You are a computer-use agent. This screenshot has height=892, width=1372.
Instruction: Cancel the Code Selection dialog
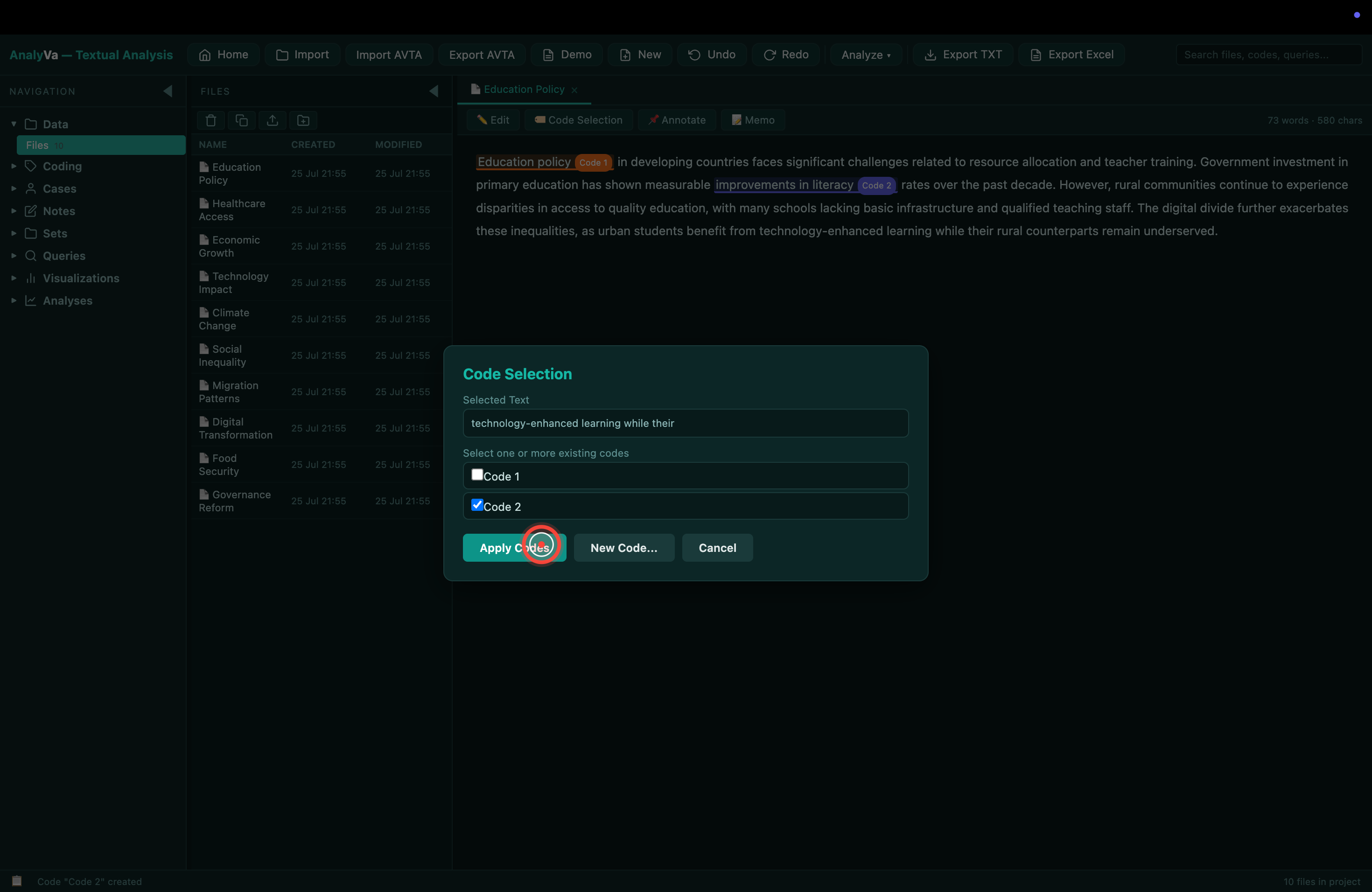tap(717, 547)
